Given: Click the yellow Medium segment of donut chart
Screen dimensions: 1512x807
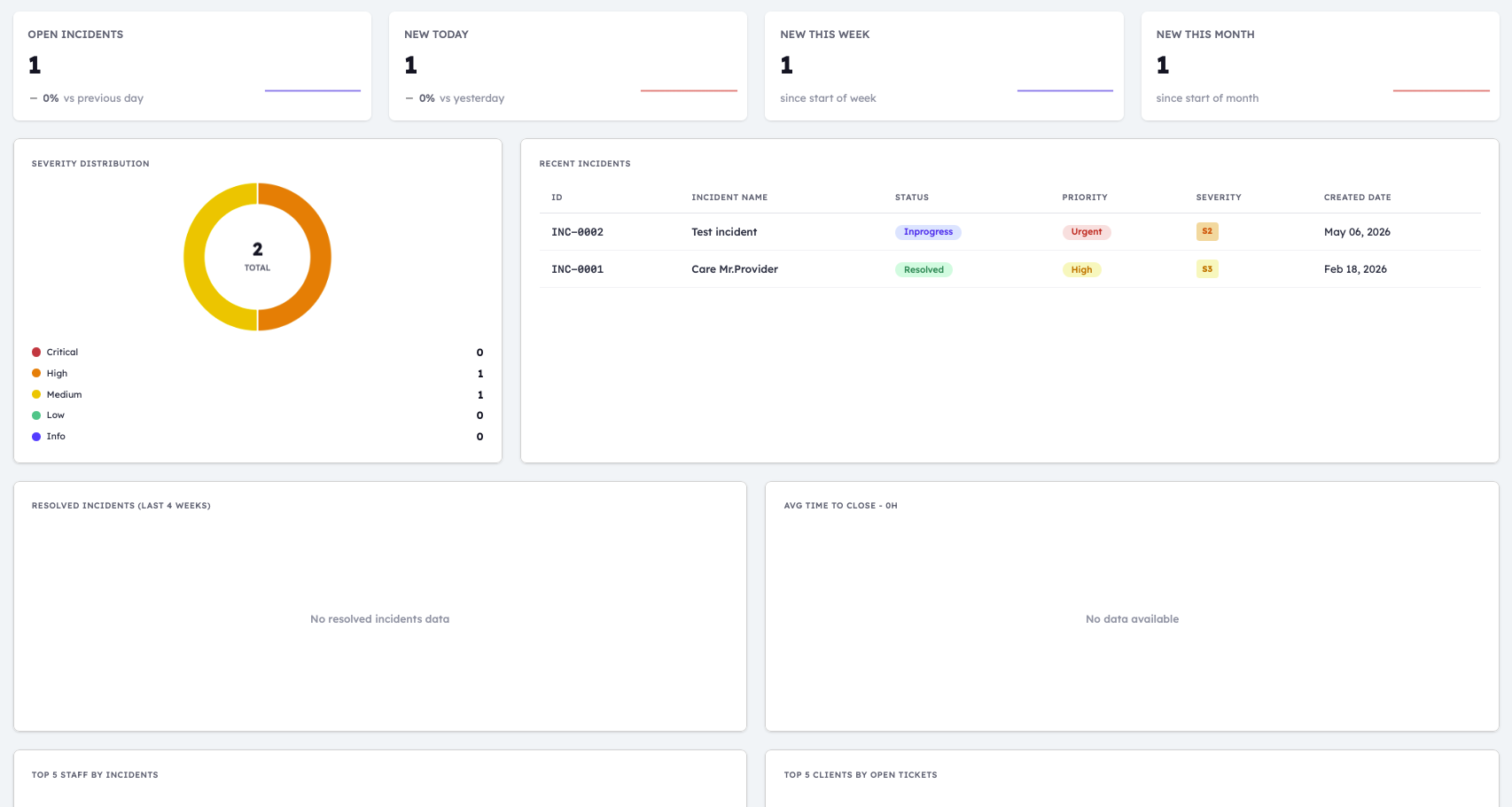Looking at the screenshot, I should (194, 257).
